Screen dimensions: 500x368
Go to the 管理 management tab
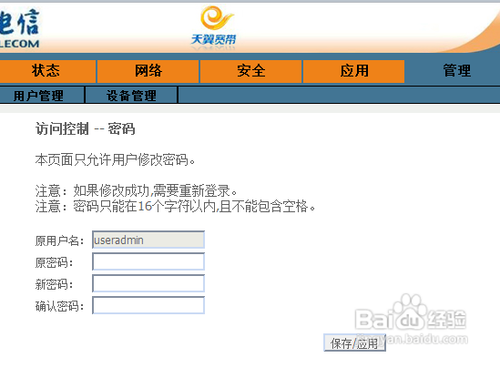pyautogui.click(x=457, y=71)
